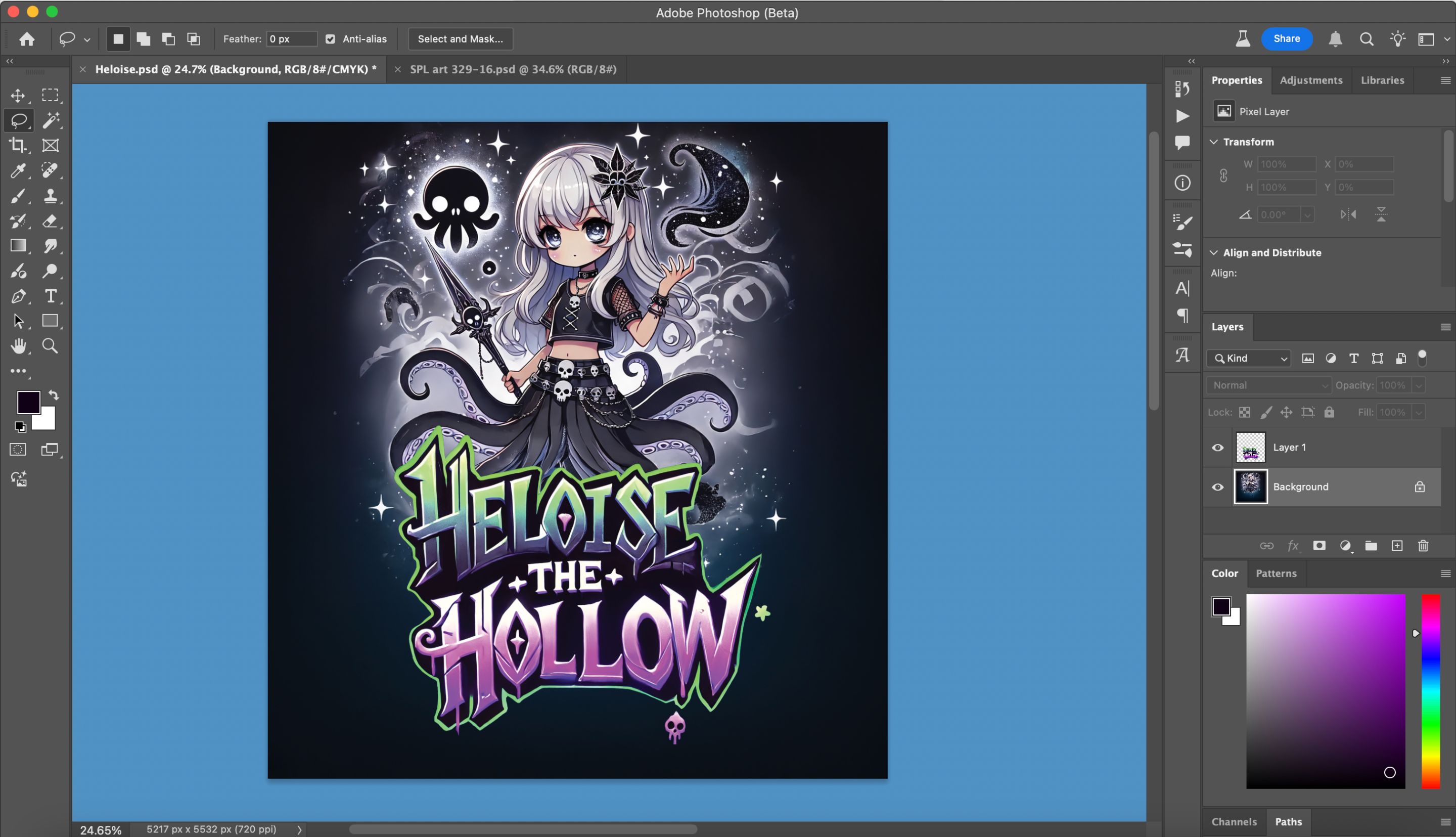The width and height of the screenshot is (1456, 837).
Task: Select the History Brush tool
Action: pos(18,222)
